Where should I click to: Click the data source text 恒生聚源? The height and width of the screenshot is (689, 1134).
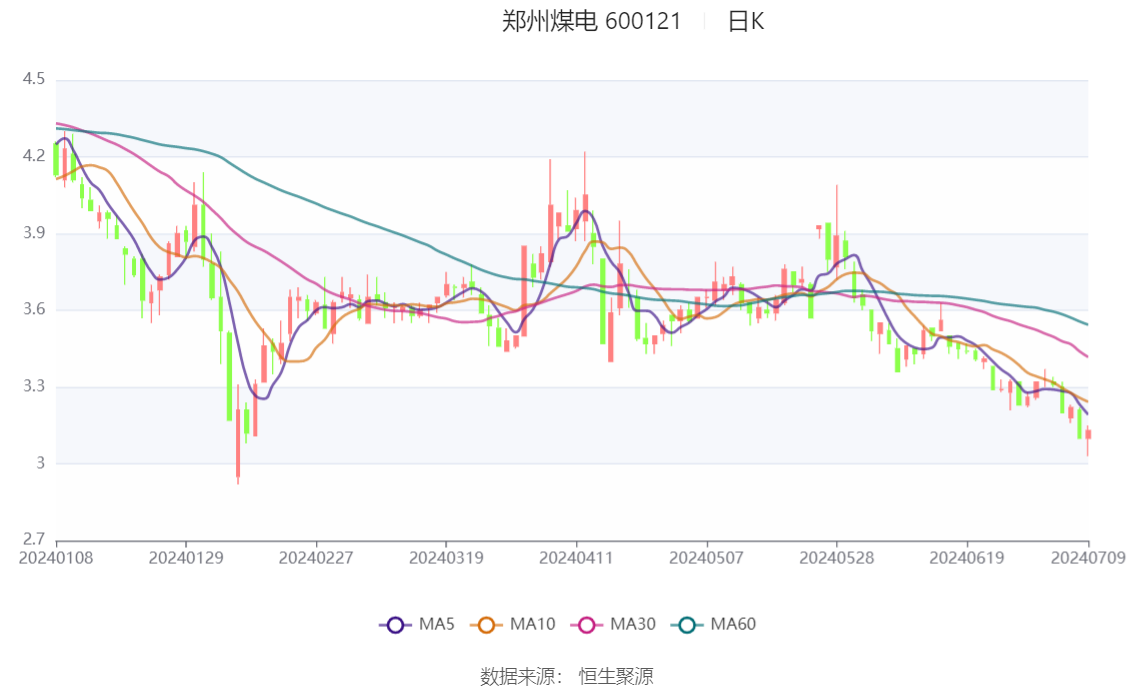click(x=616, y=677)
